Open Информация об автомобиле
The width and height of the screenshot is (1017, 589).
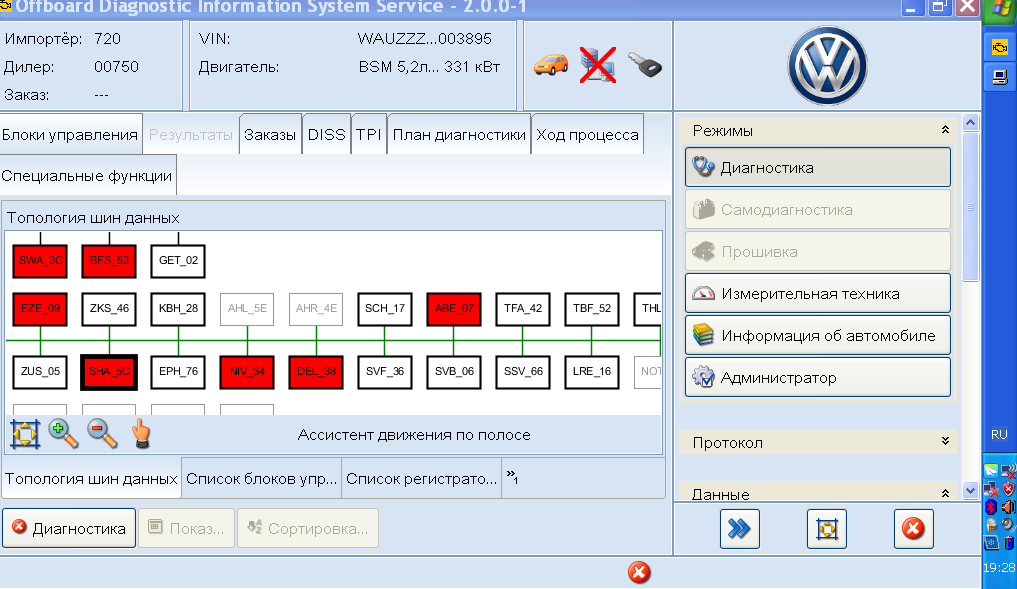[817, 336]
